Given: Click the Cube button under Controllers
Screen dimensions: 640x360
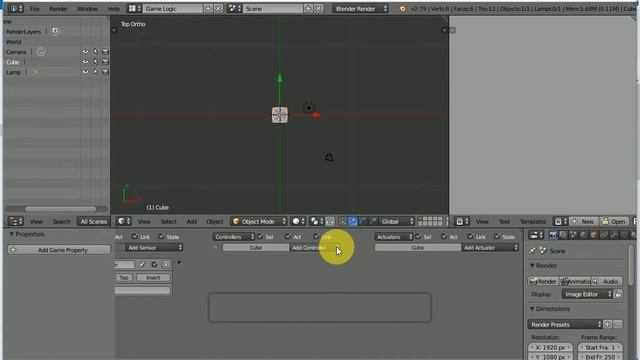Looking at the screenshot, I should point(256,247).
